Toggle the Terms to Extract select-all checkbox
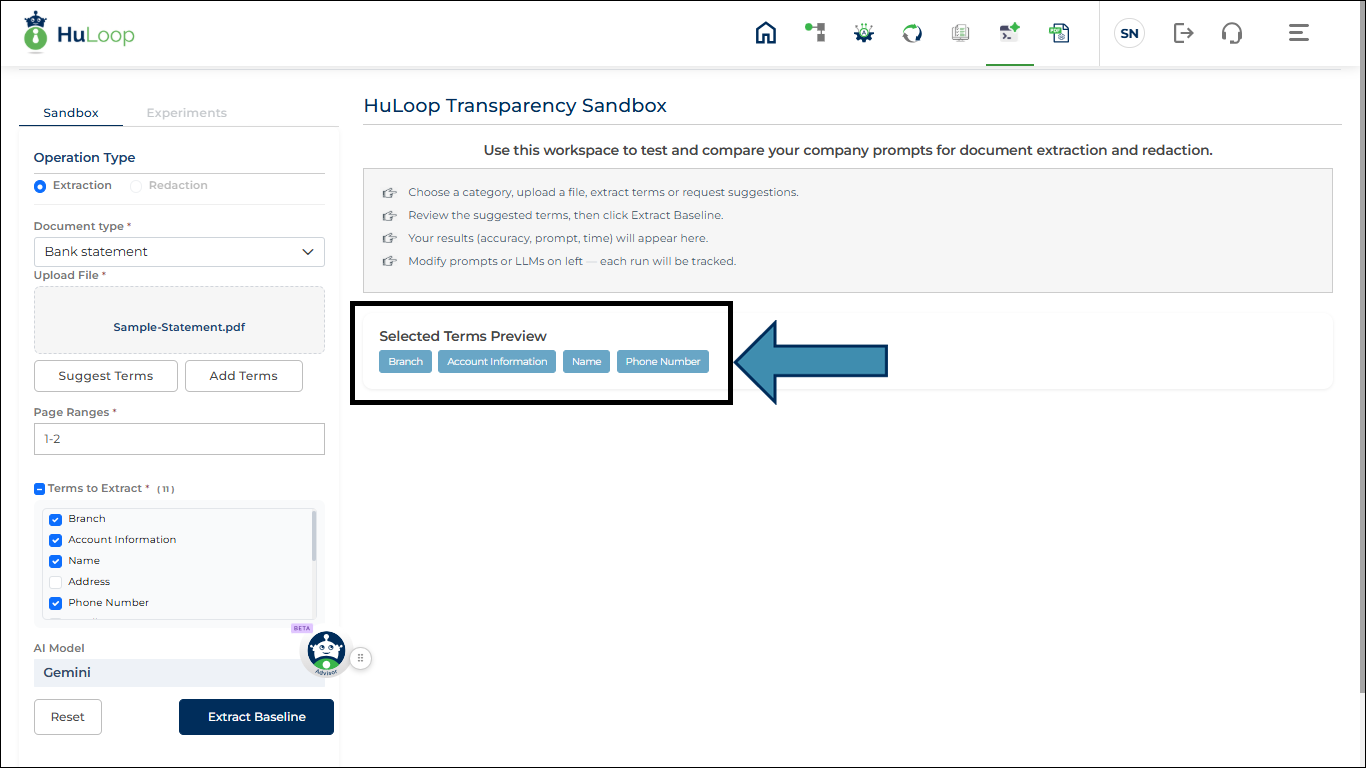The height and width of the screenshot is (768, 1366). point(39,489)
